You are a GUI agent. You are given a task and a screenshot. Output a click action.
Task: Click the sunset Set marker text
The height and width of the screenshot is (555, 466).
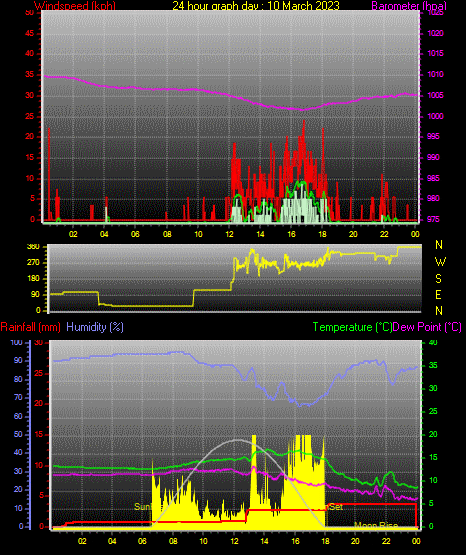pyautogui.click(x=336, y=507)
